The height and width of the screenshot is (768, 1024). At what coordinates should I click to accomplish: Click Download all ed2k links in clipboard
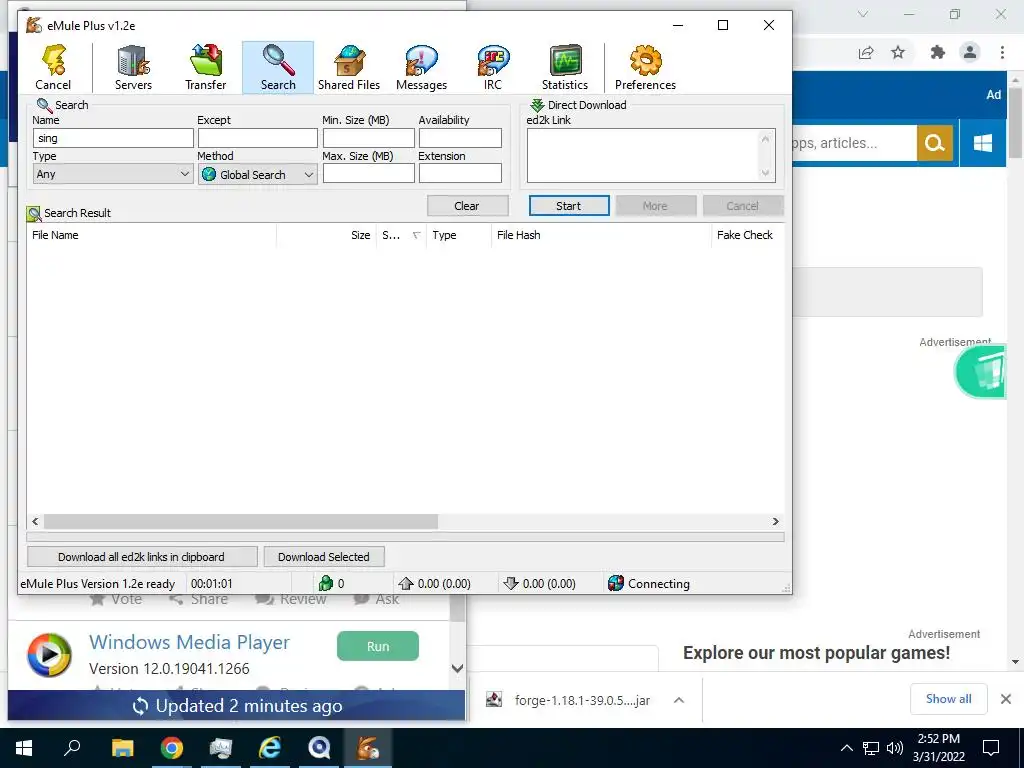pos(142,557)
